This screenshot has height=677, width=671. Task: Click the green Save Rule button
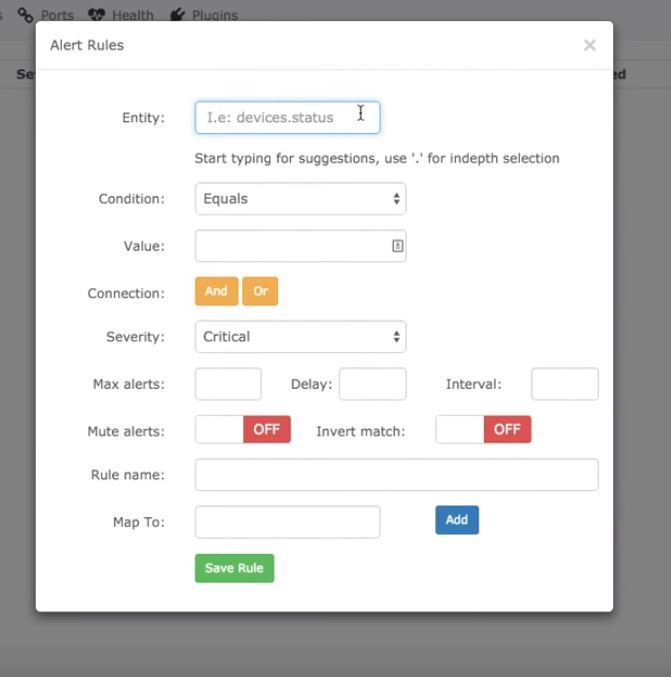pyautogui.click(x=234, y=568)
